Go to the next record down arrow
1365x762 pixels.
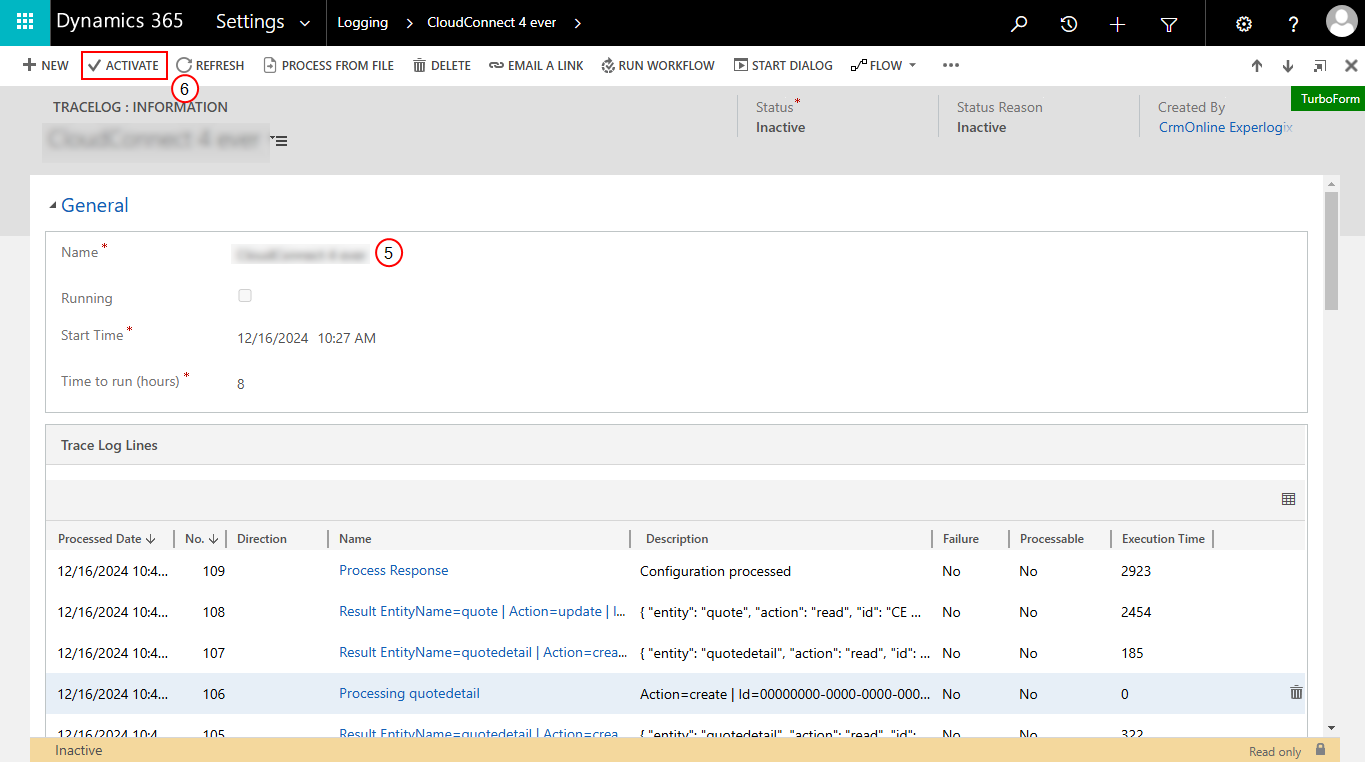point(1288,66)
